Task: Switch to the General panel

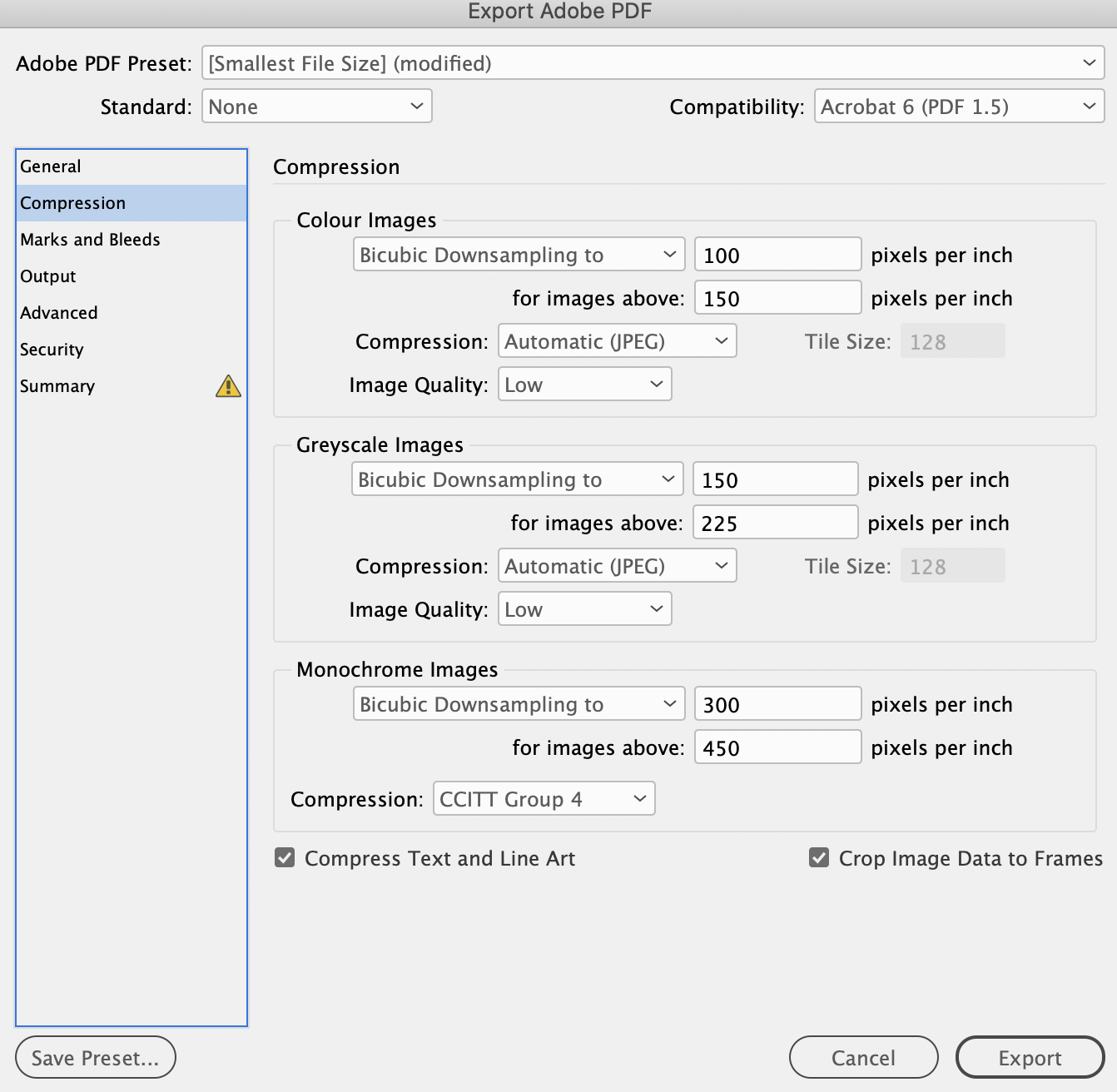Action: pos(50,166)
